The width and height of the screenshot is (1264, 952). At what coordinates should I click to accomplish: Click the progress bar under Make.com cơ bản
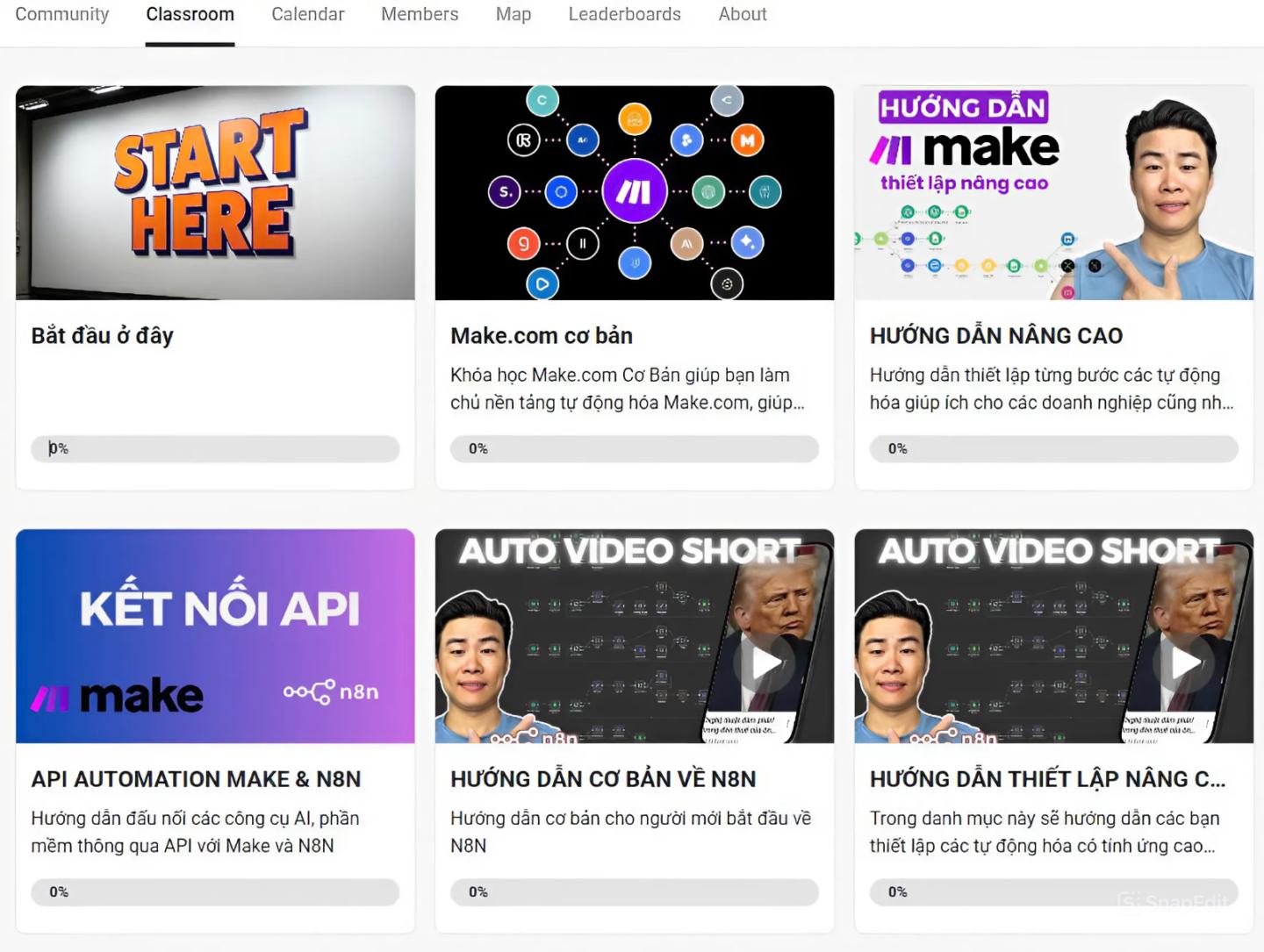pyautogui.click(x=635, y=448)
